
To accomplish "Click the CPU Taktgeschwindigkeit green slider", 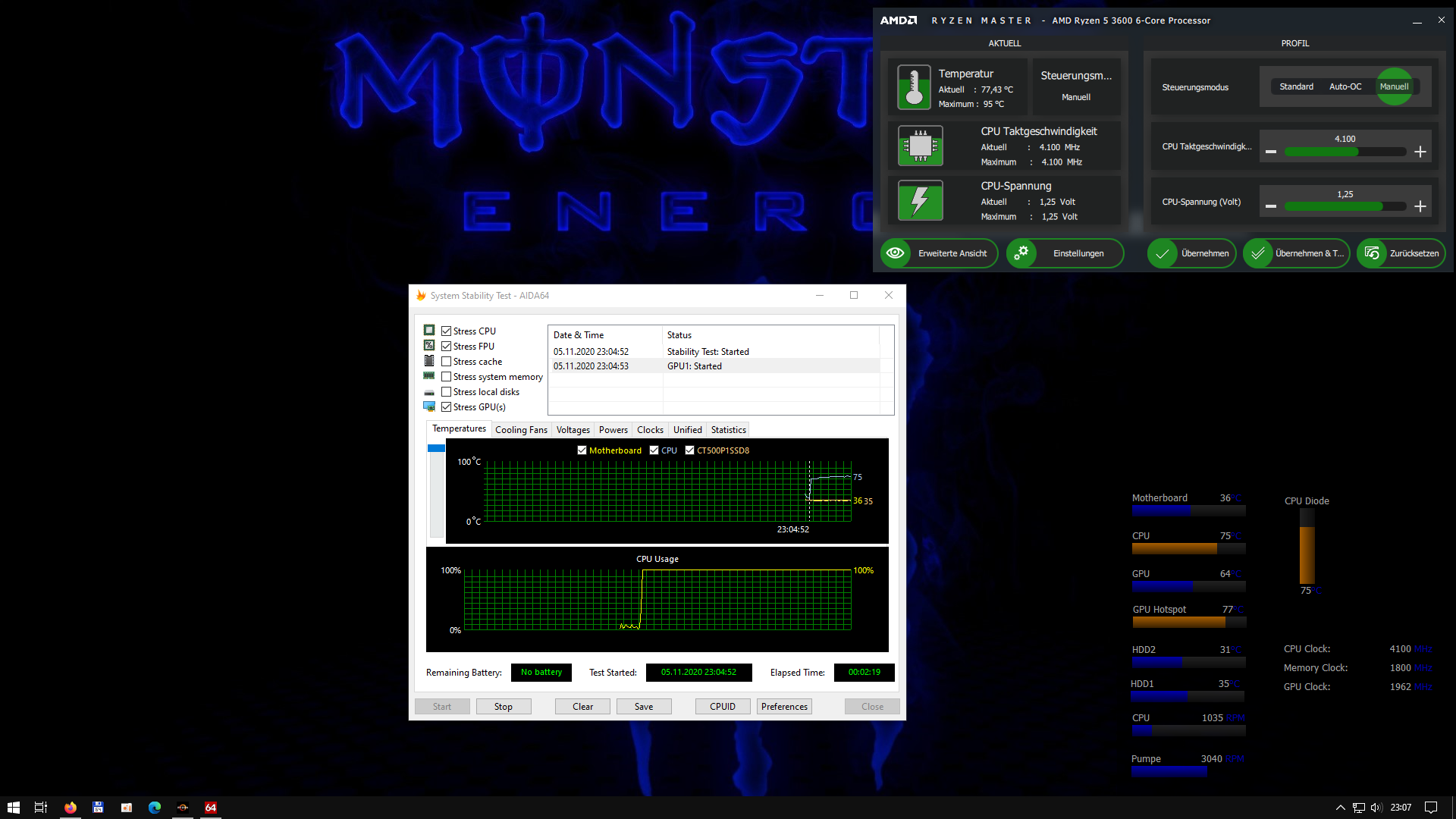I will 1321,152.
